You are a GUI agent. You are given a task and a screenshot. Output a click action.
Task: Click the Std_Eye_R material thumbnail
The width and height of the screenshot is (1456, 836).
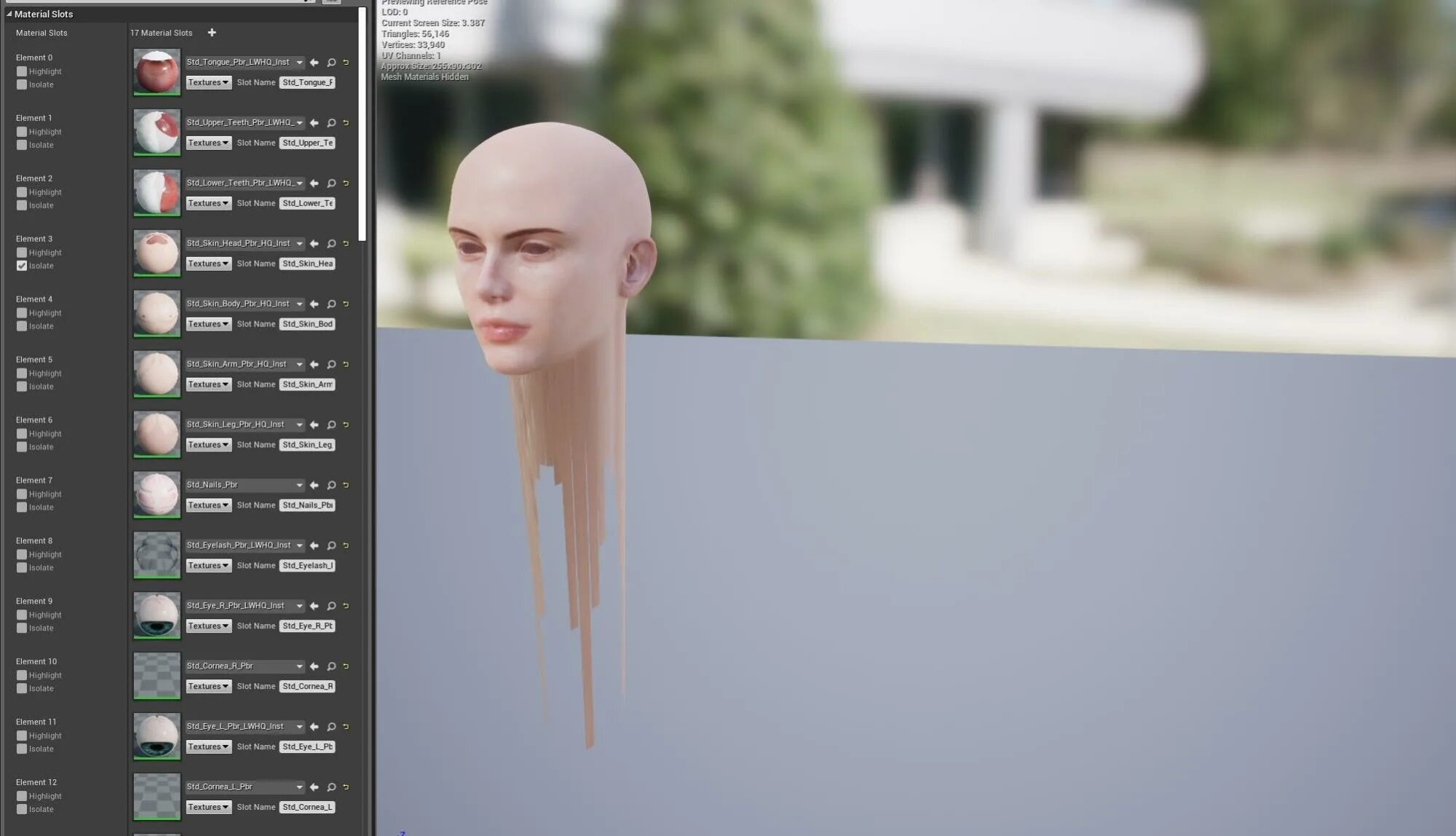tap(157, 615)
